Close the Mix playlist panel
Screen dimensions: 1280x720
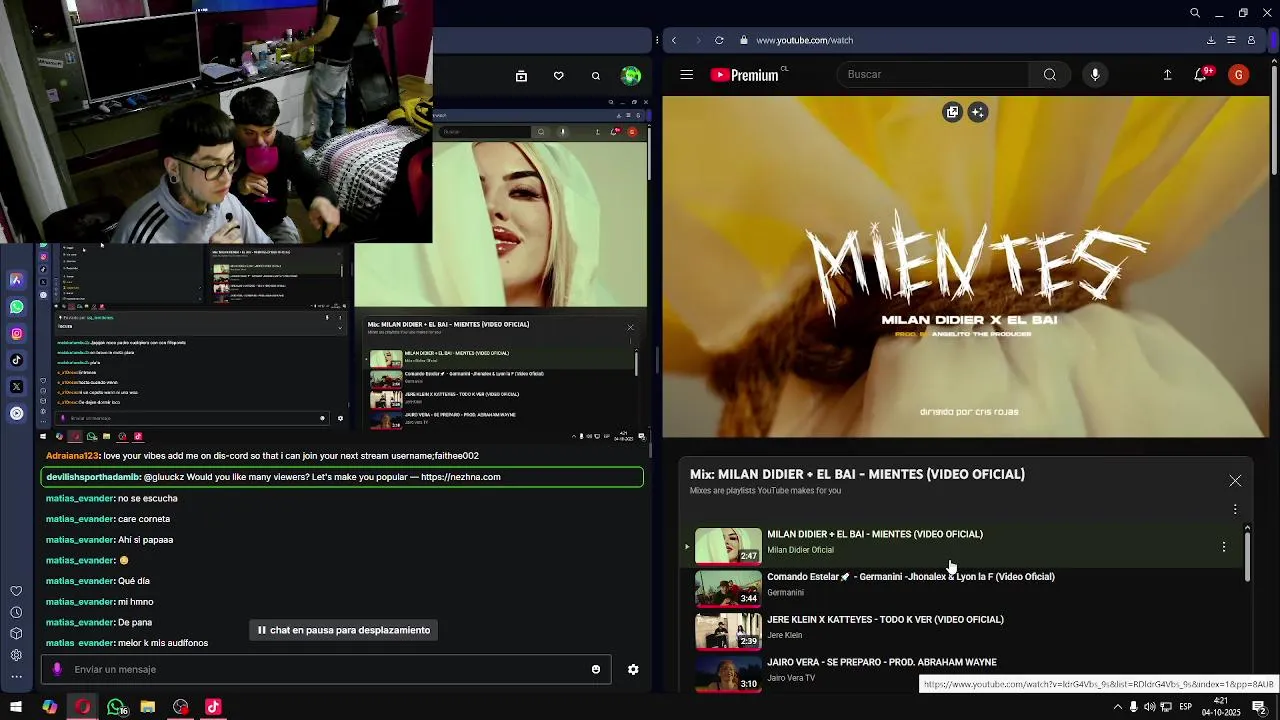click(x=1235, y=481)
